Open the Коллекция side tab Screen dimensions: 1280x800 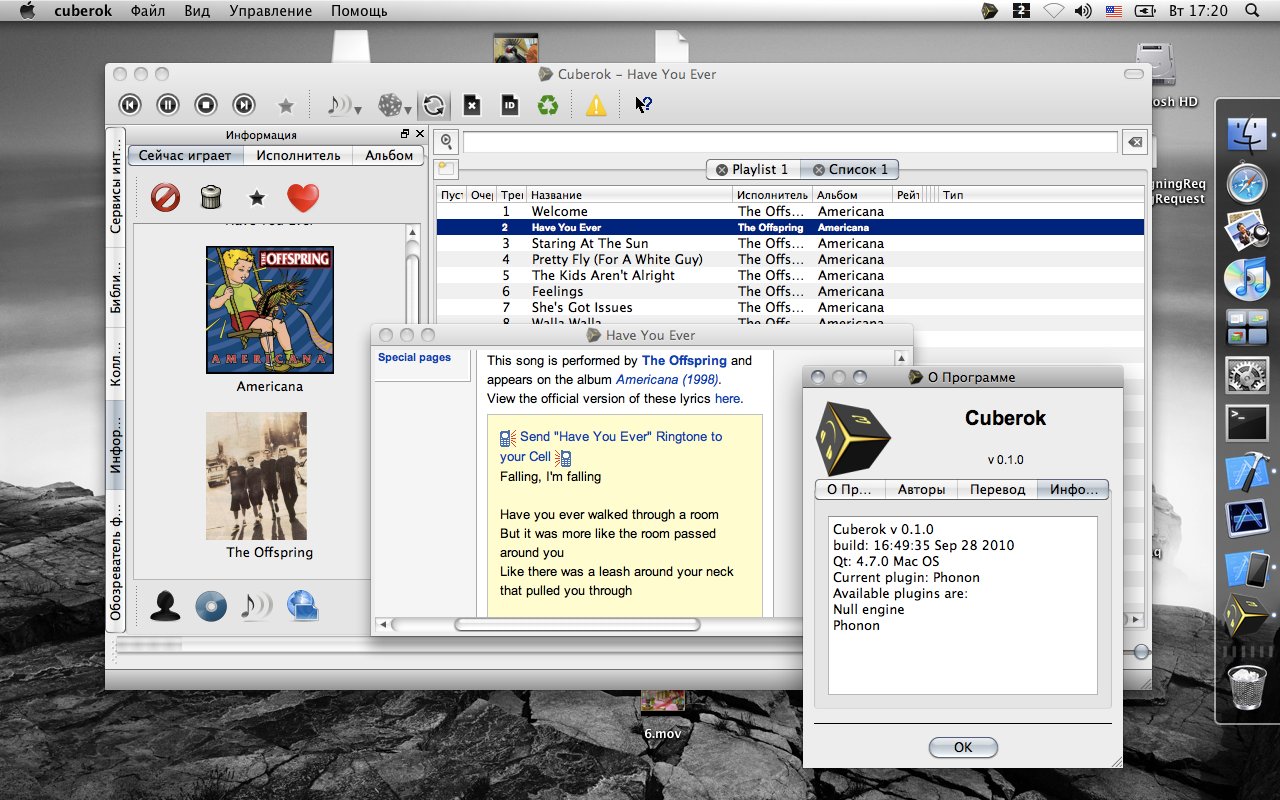click(116, 363)
